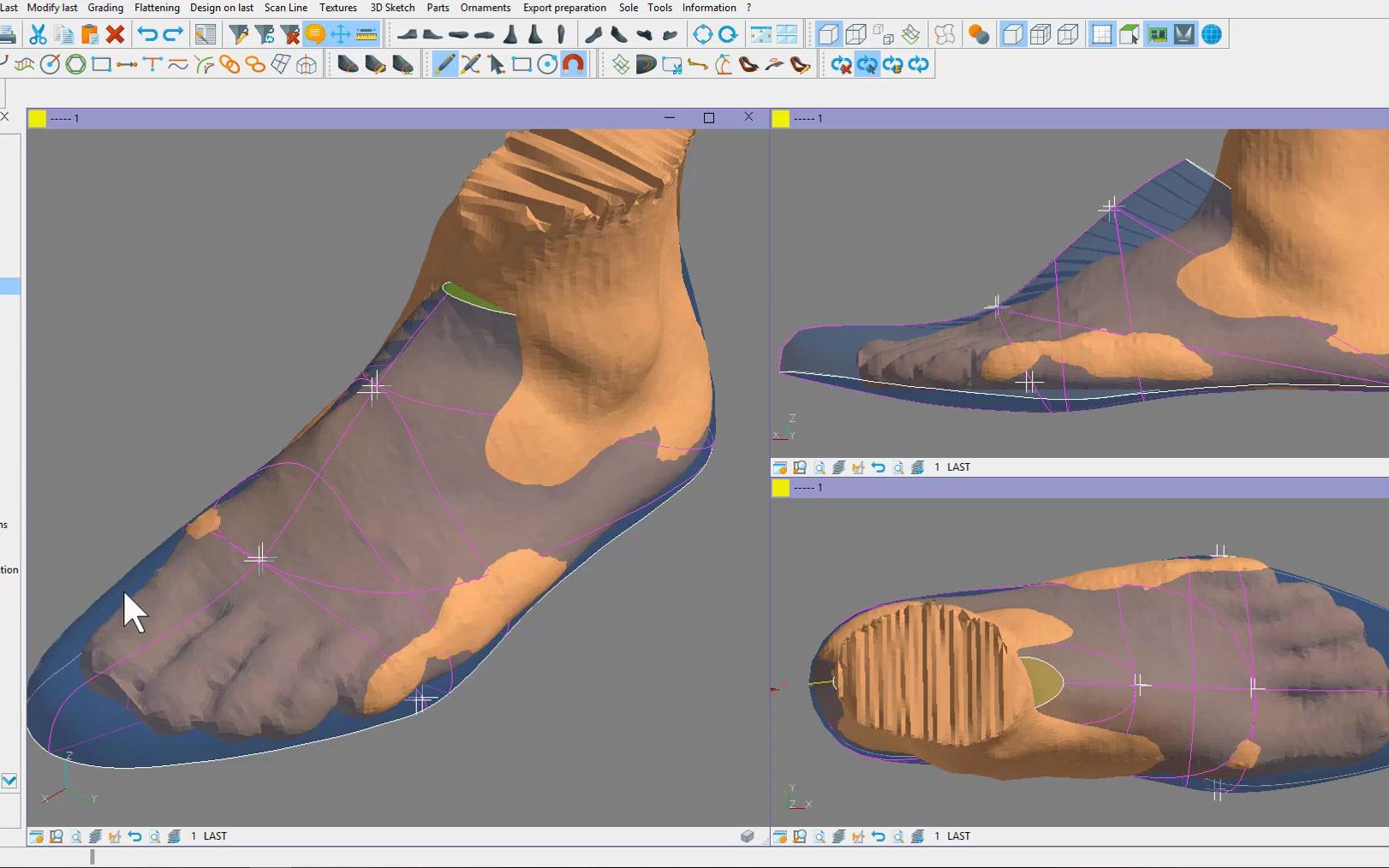Click the undo arrow in top-right viewport status bar

tap(878, 467)
